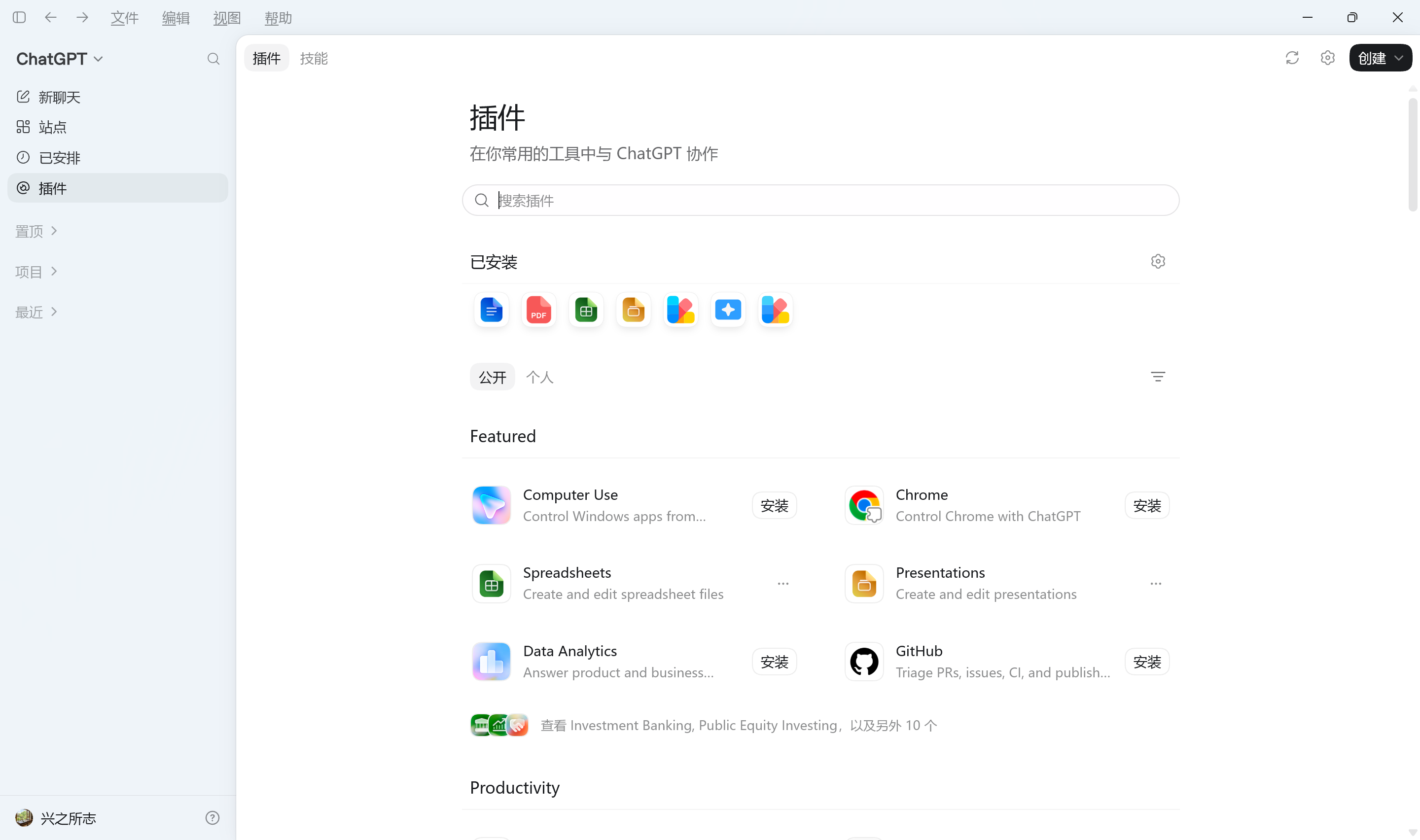
Task: Click the GitHub plugin icon
Action: coord(864,661)
